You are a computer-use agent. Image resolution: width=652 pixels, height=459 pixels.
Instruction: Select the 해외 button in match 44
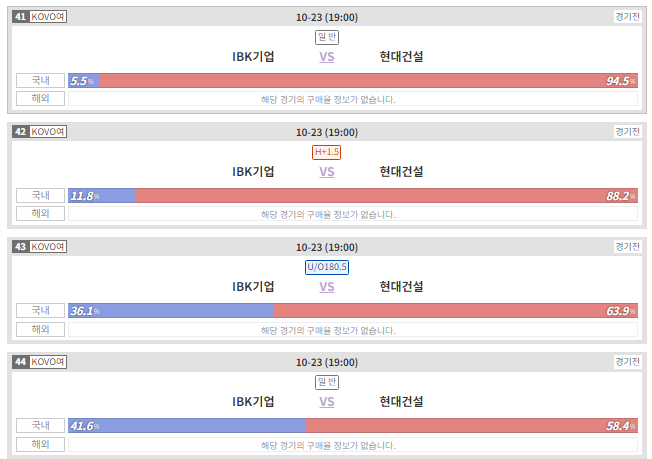tap(40, 444)
